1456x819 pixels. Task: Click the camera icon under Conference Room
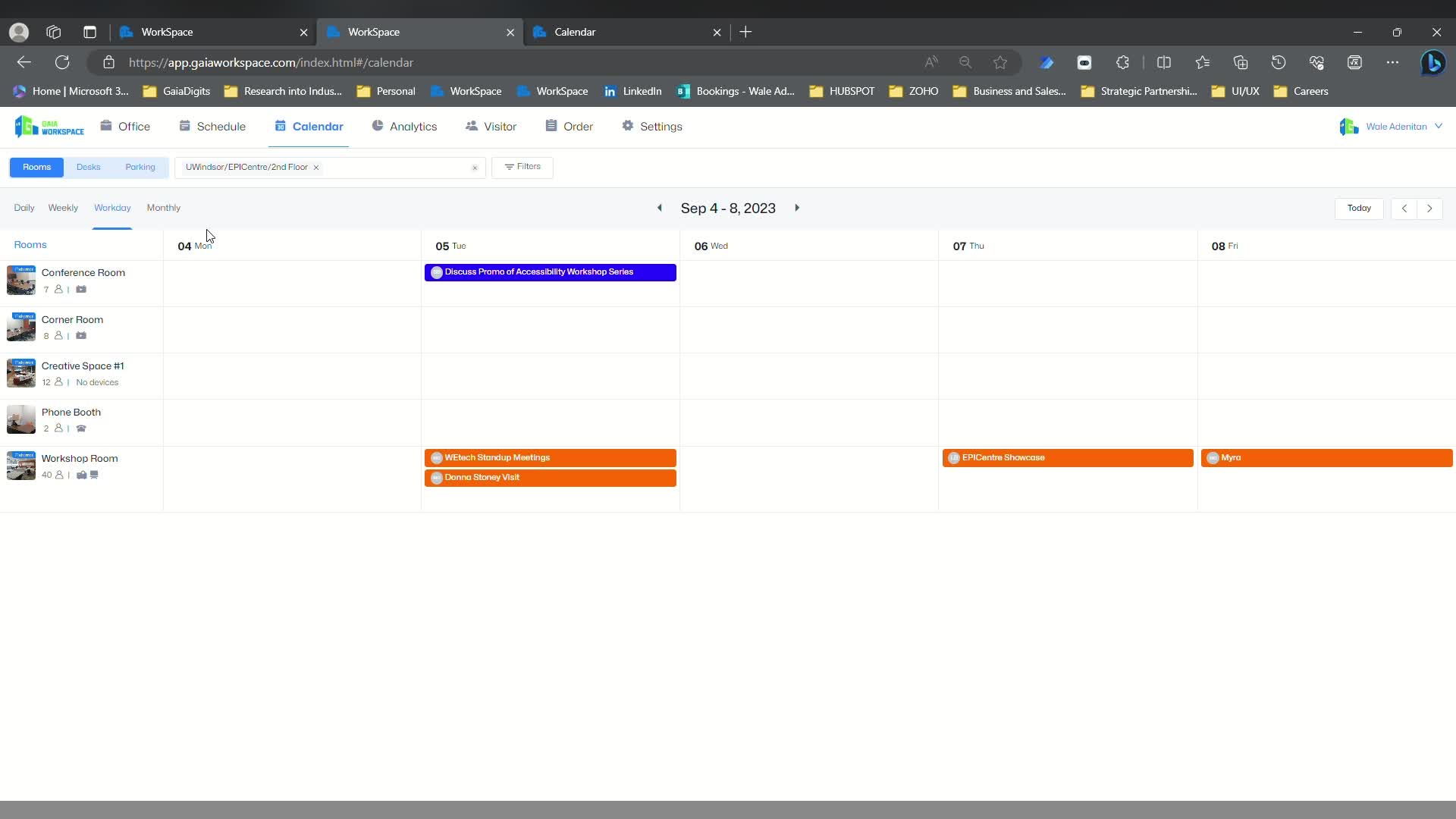click(x=82, y=290)
